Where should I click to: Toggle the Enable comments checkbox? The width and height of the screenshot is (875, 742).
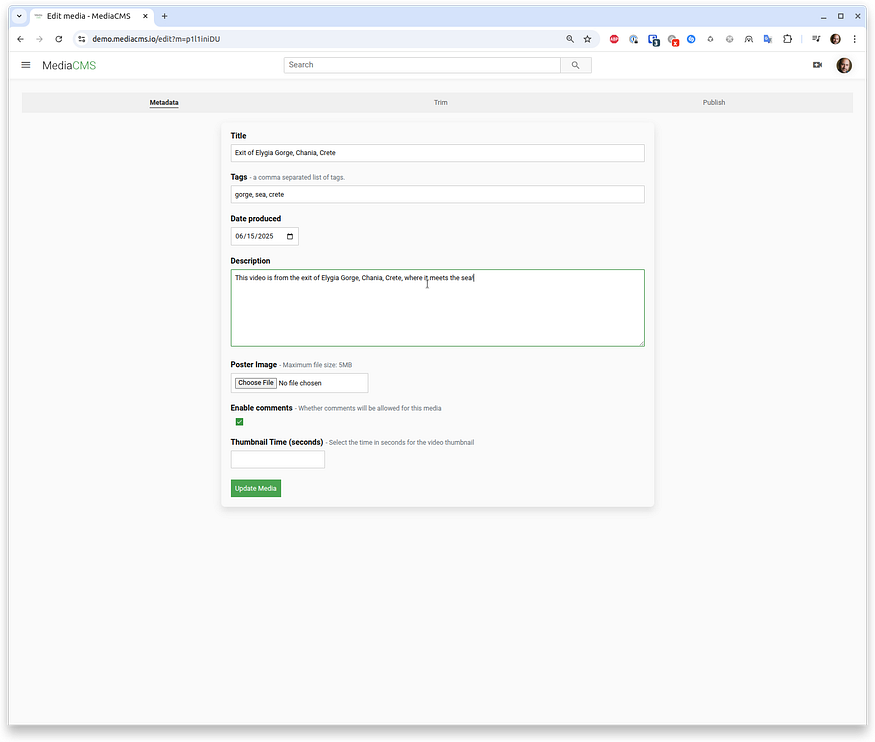pyautogui.click(x=238, y=422)
